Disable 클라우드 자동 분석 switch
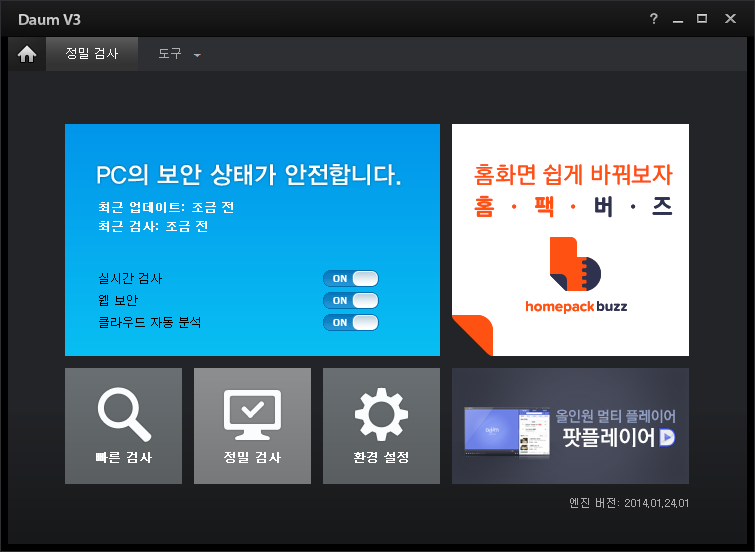This screenshot has width=755, height=552. [351, 323]
